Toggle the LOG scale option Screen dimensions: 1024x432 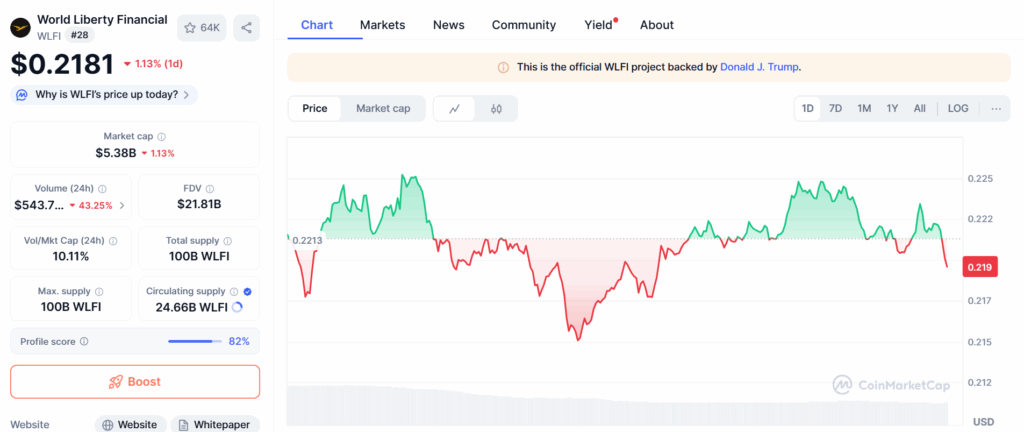[x=958, y=109]
